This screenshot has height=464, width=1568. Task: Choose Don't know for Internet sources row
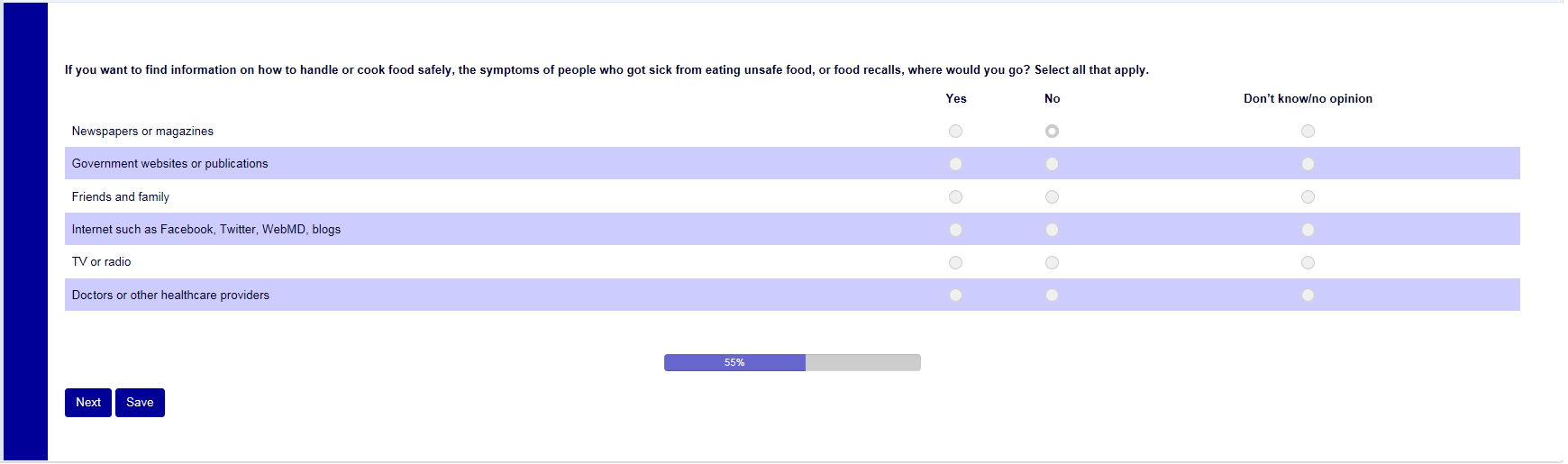(x=1308, y=230)
